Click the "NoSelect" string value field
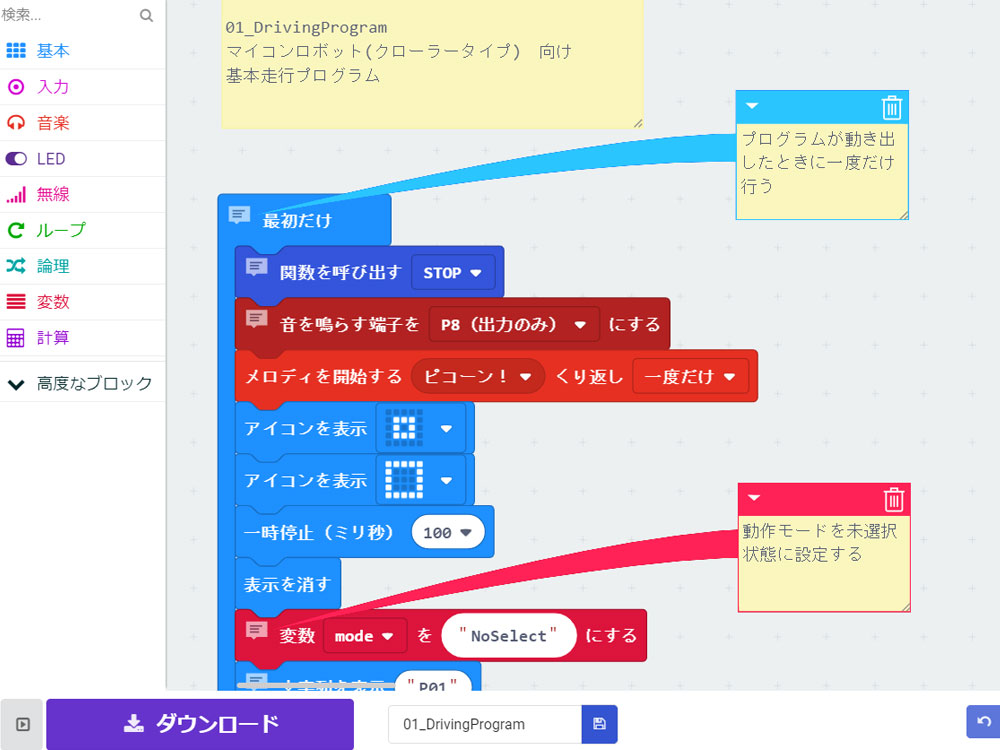1000x750 pixels. 509,636
